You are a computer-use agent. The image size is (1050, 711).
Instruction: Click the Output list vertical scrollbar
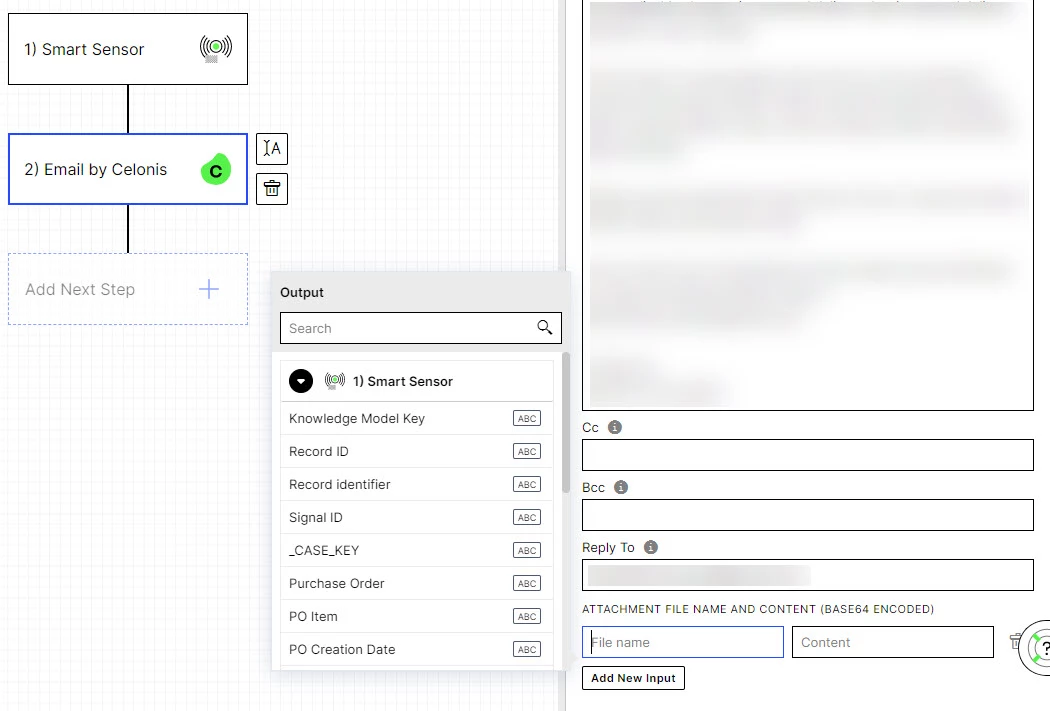point(566,422)
